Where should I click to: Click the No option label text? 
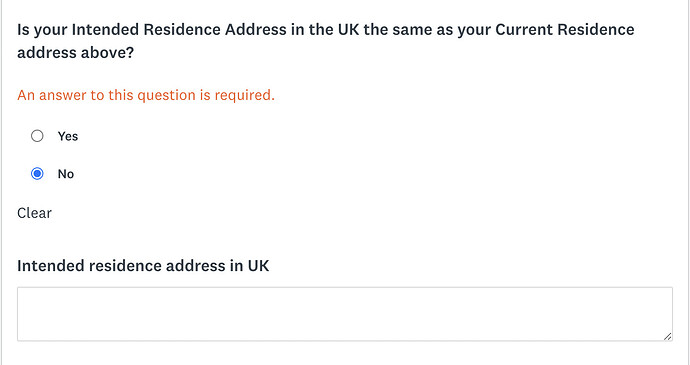pos(66,174)
